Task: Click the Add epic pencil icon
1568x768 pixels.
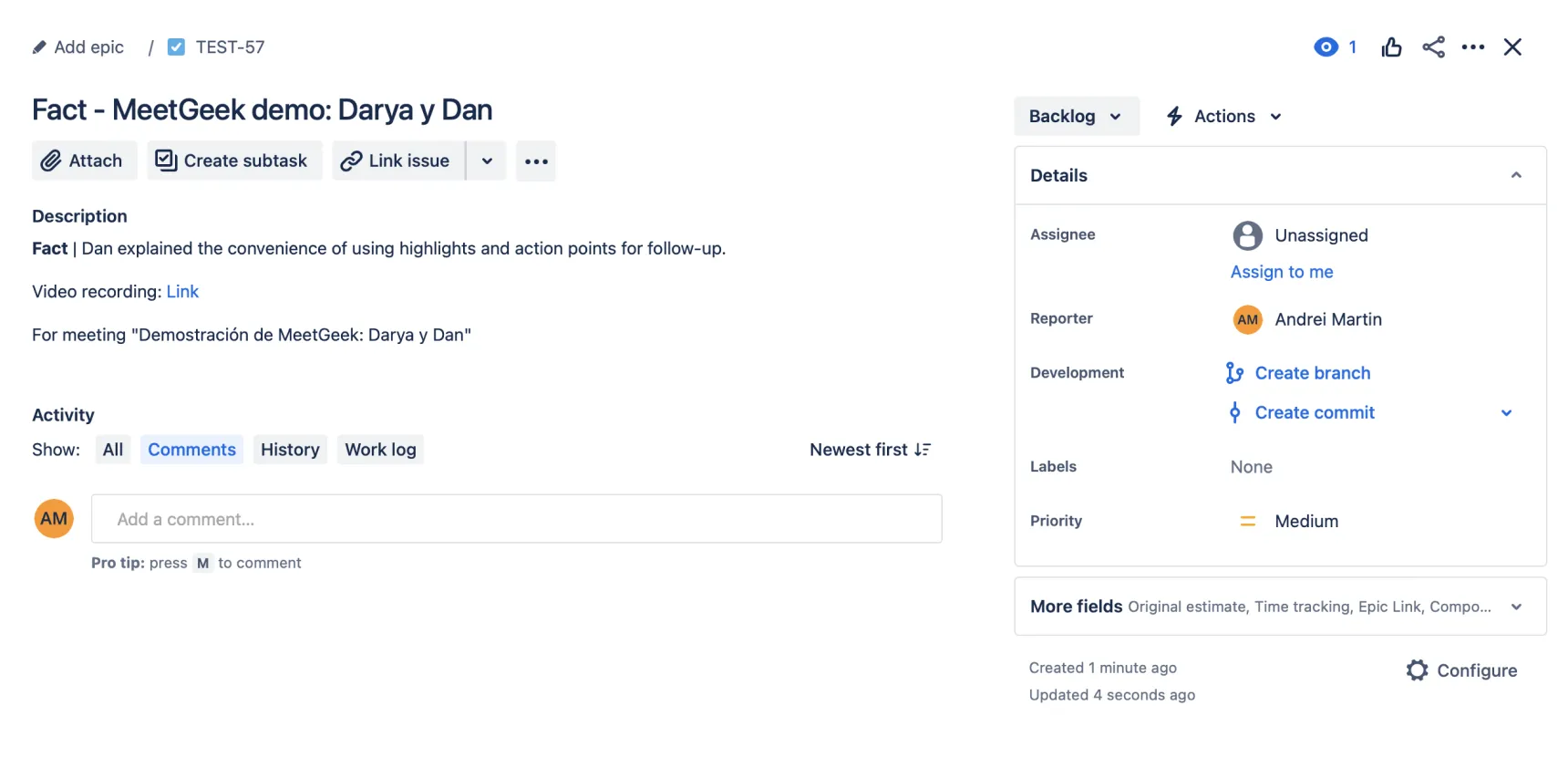Action: (39, 47)
